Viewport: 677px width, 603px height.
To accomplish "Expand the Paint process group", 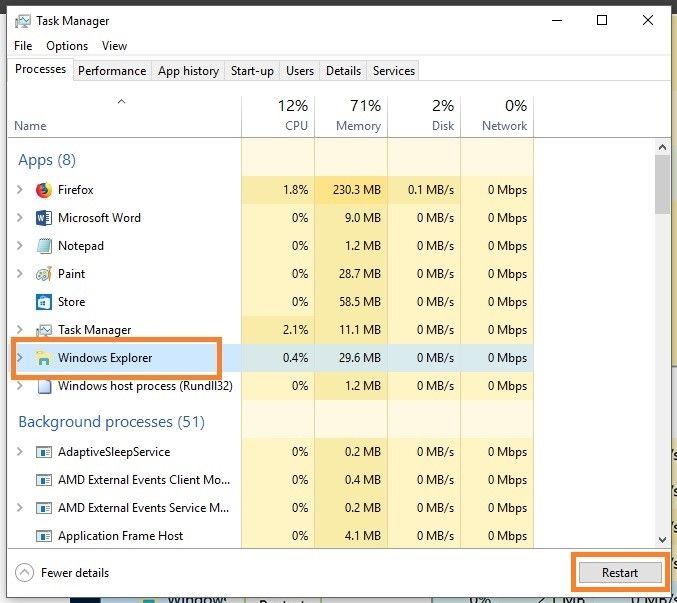I will tap(19, 274).
